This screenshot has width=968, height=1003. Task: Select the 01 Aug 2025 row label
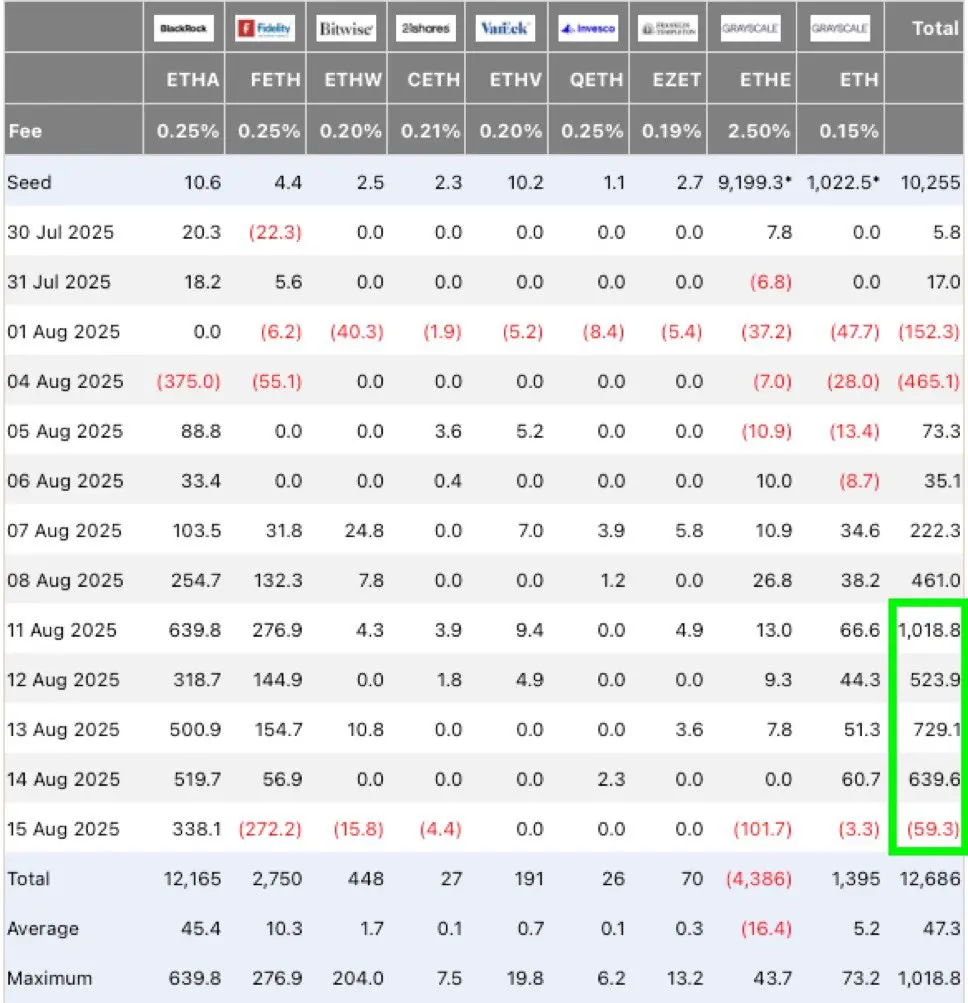[63, 331]
